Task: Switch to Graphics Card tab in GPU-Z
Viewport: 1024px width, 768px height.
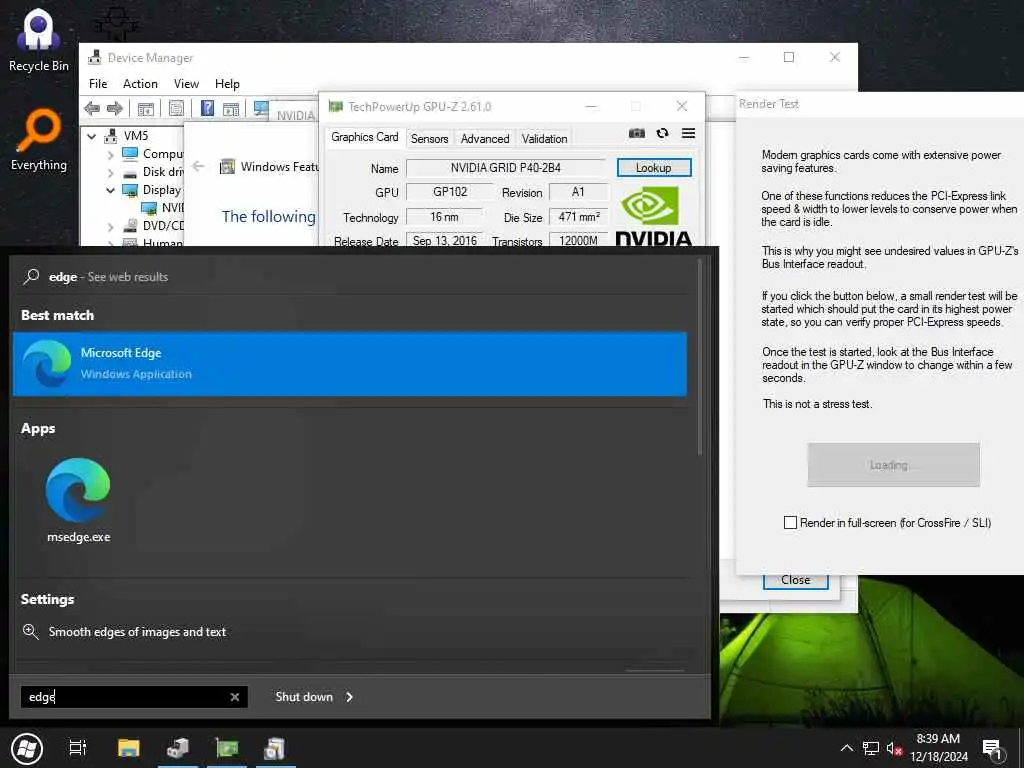Action: pos(364,137)
